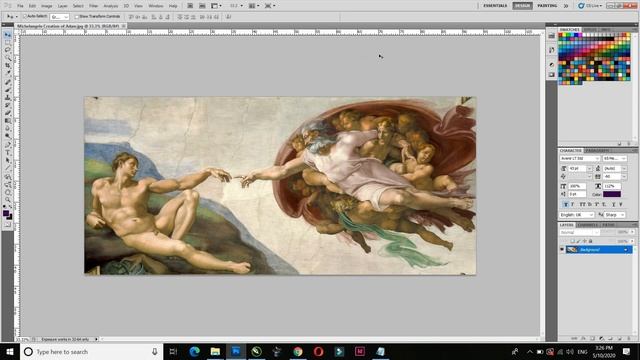This screenshot has width=640, height=360.
Task: Enable the Auto-Select checkbox
Action: tap(25, 16)
